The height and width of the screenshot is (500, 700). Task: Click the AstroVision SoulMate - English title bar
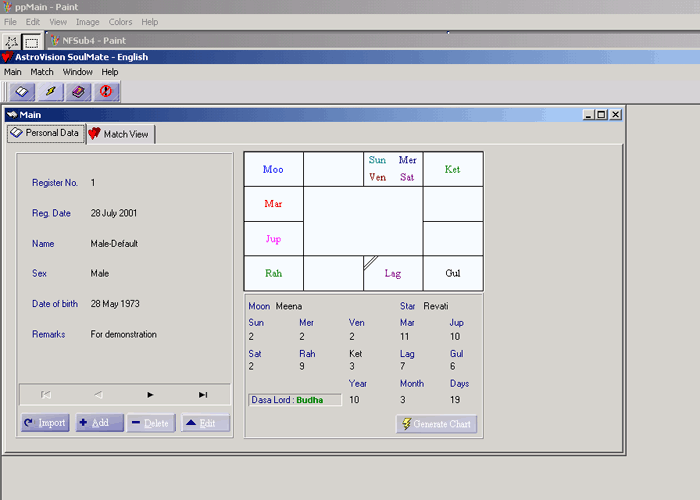pos(350,57)
